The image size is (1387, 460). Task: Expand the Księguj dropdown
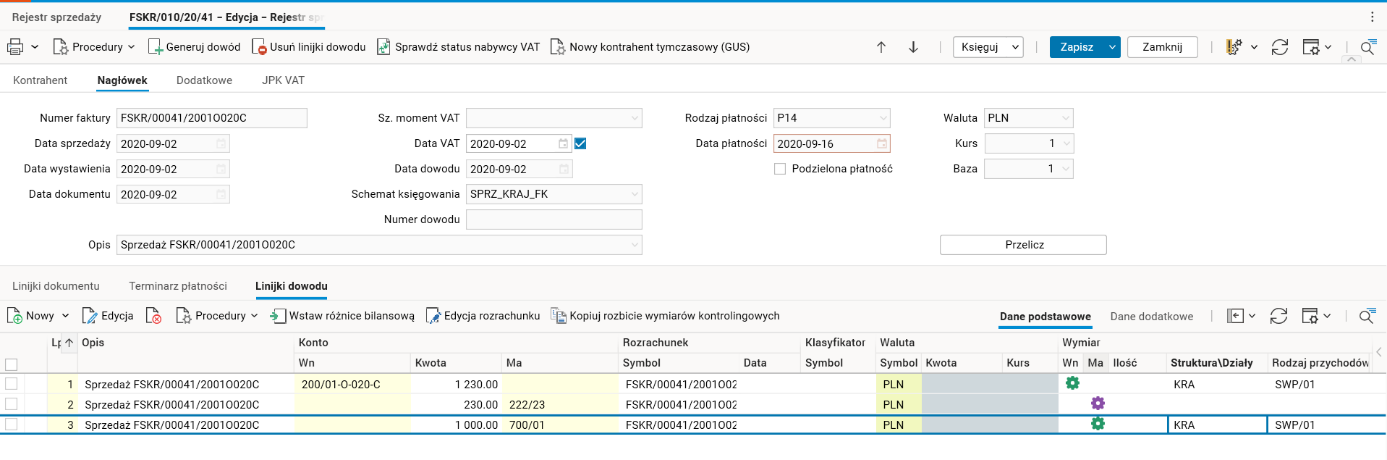pyautogui.click(x=1015, y=47)
